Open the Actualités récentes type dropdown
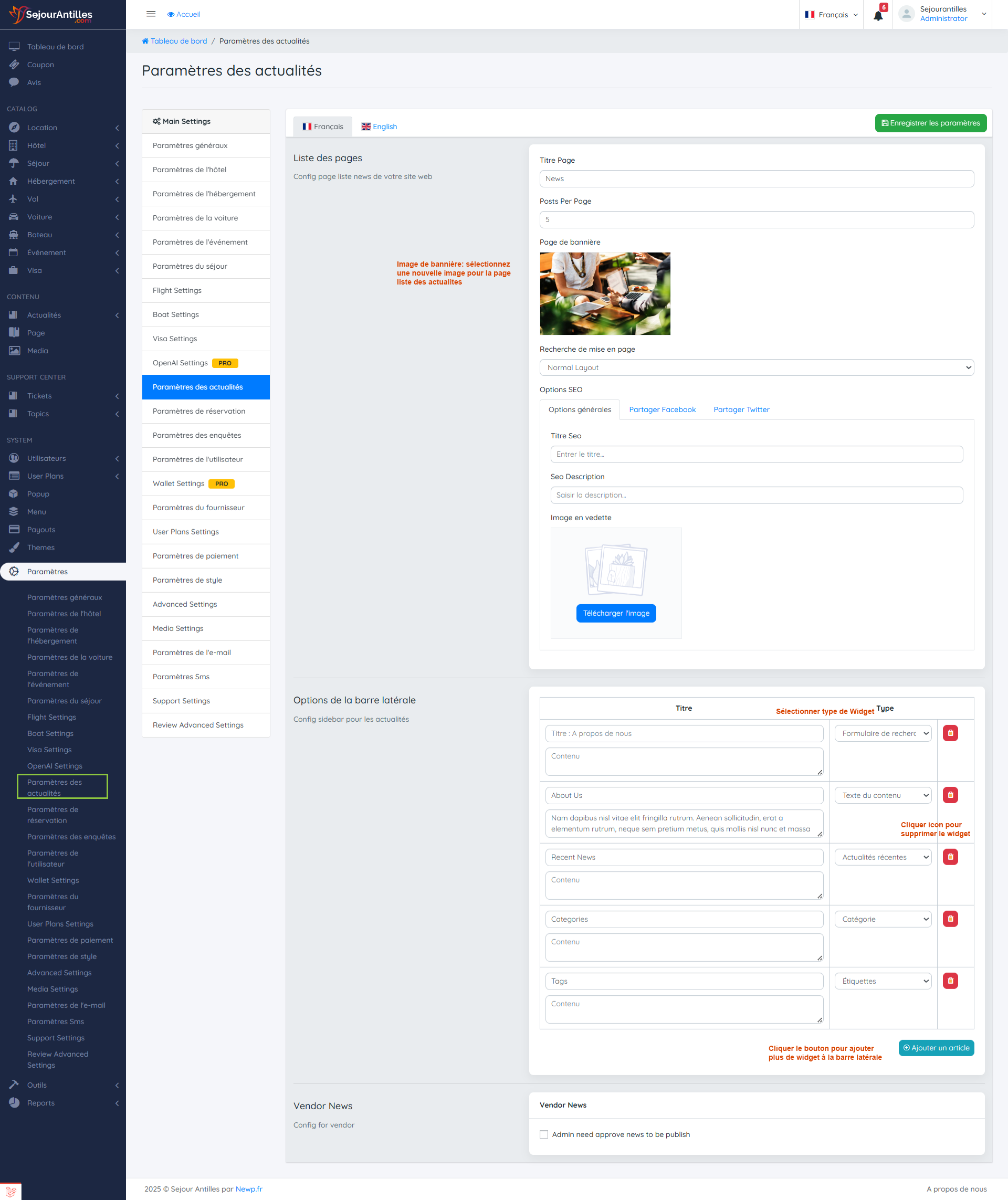 tap(883, 857)
